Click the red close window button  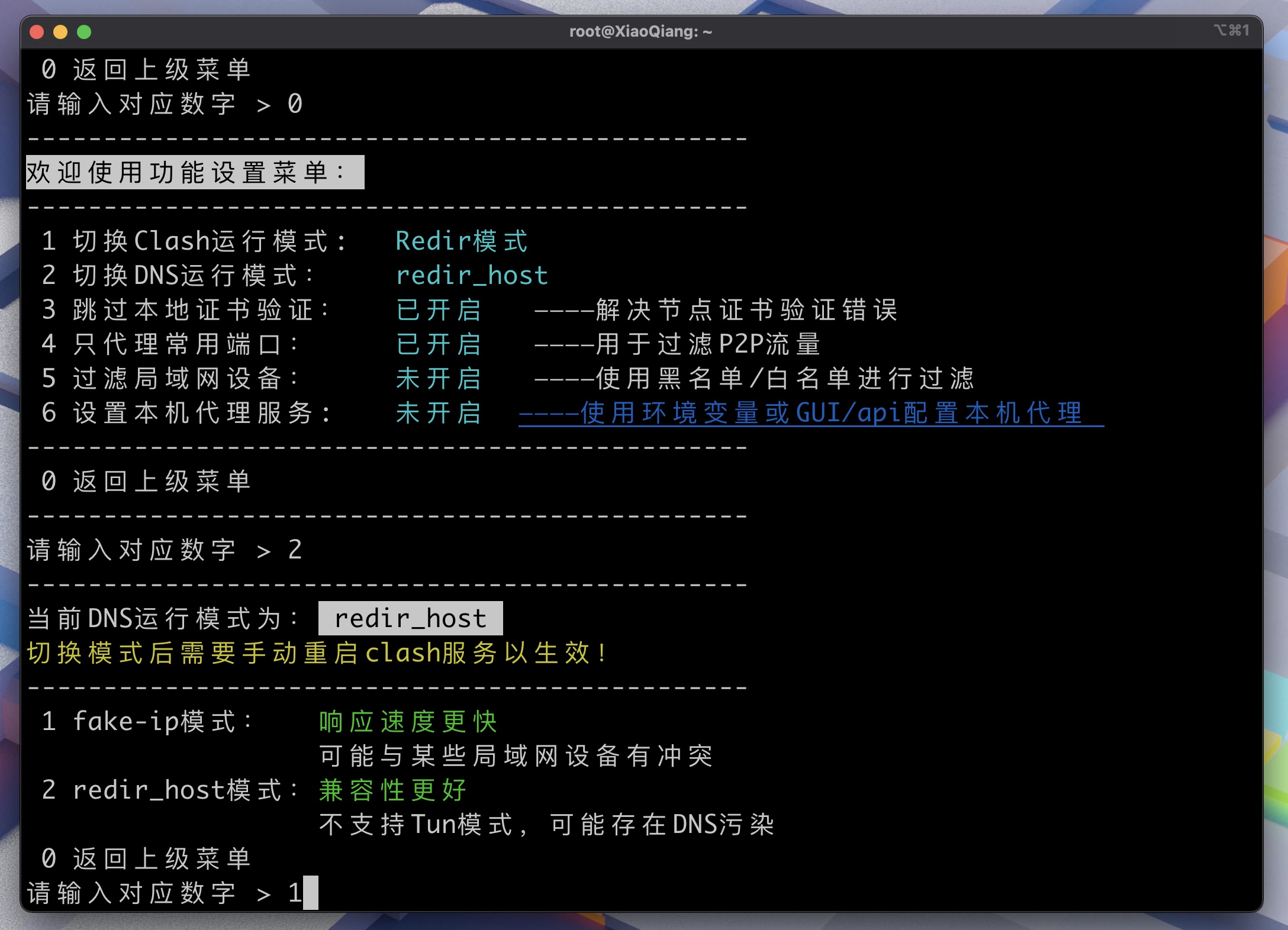(x=37, y=32)
